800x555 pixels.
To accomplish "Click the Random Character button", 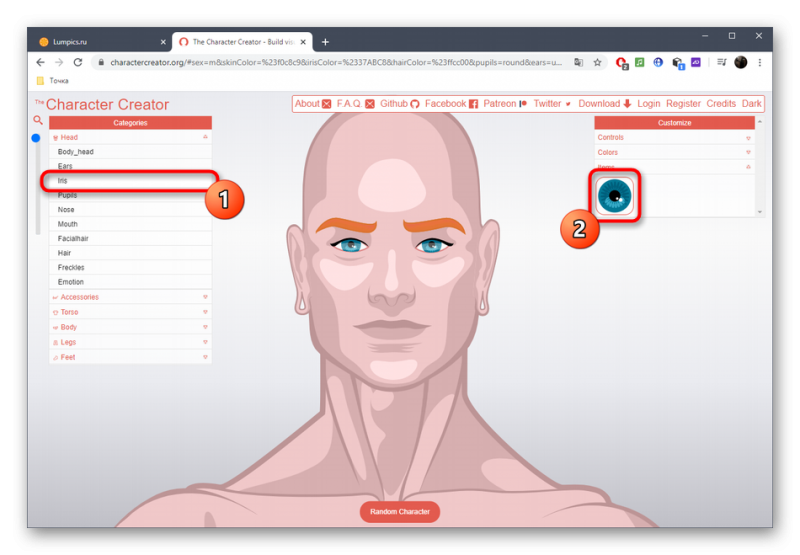I will click(399, 512).
